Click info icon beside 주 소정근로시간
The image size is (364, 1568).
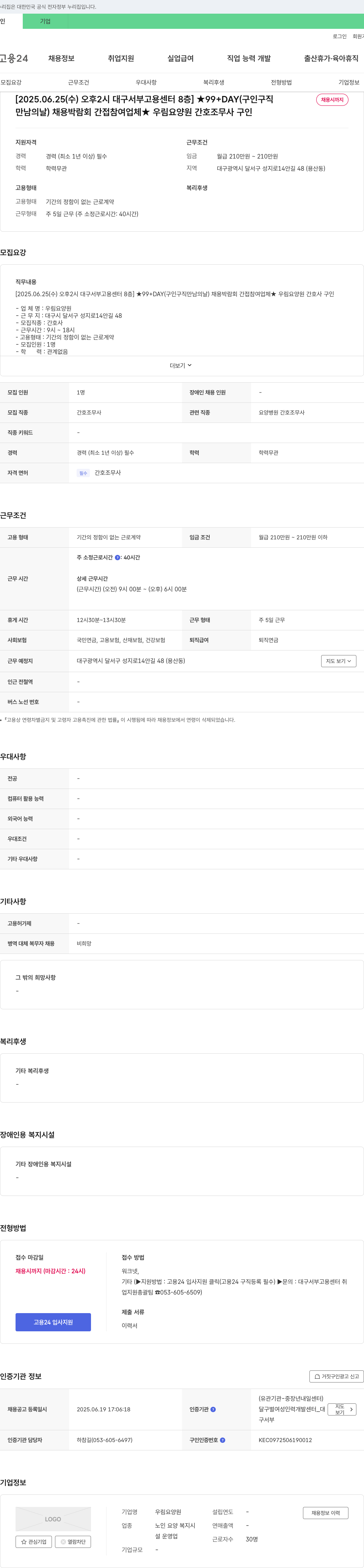coord(118,558)
